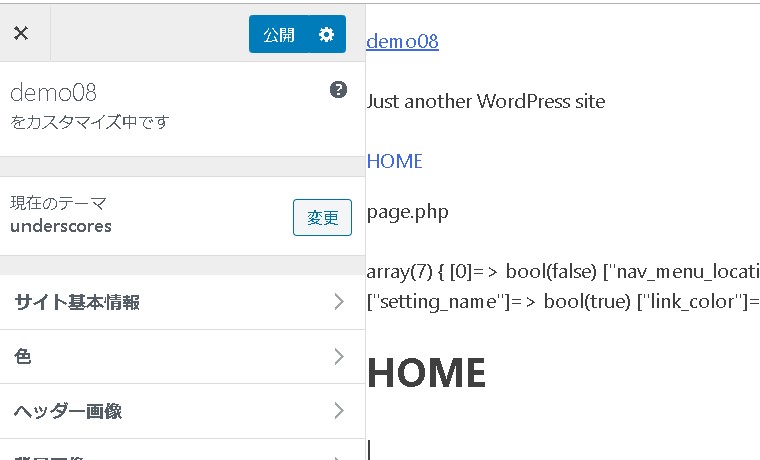Close the customizer with the X icon
This screenshot has height=460, width=760.
[21, 34]
